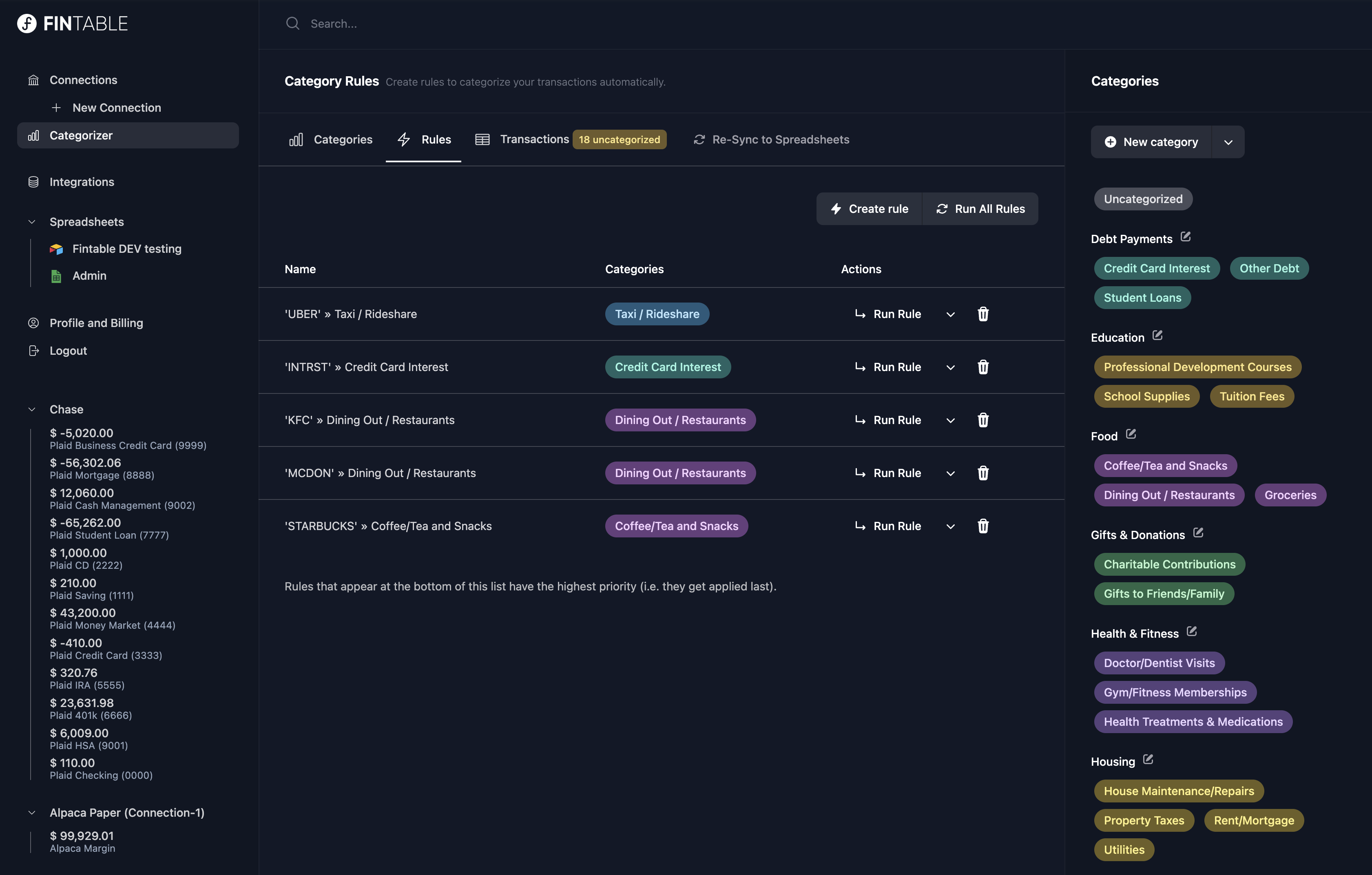Open Integrations in the sidebar
1372x875 pixels.
pyautogui.click(x=82, y=182)
